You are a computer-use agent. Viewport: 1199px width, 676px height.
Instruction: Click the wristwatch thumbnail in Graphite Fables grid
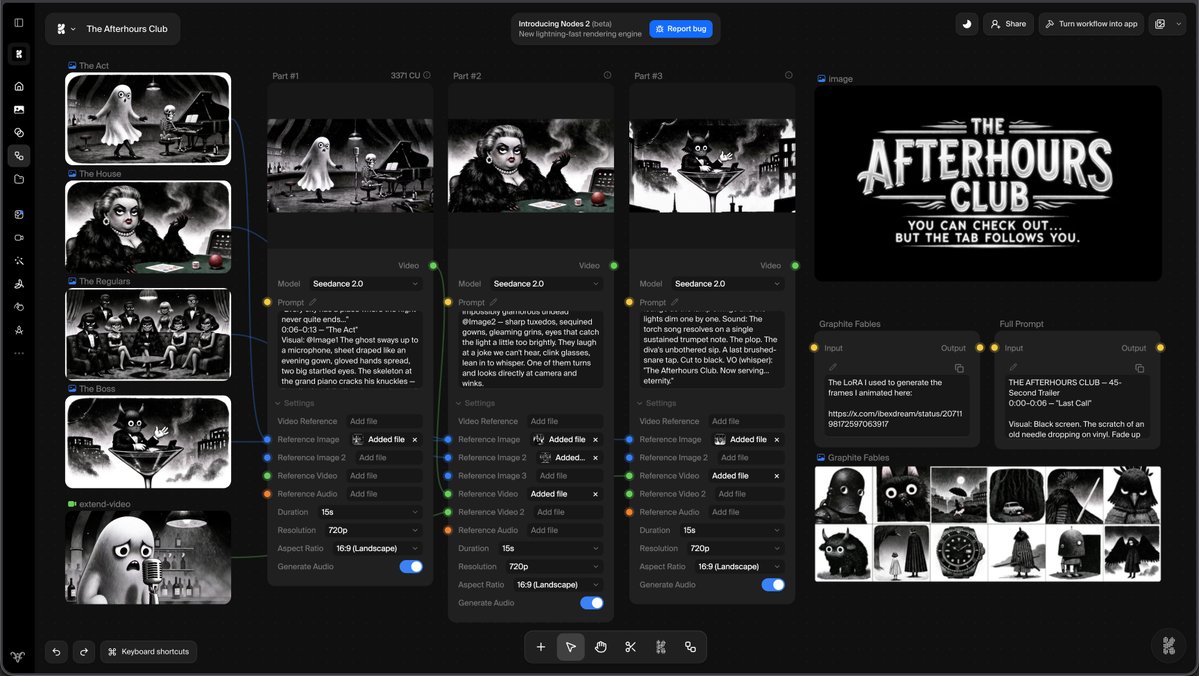958,553
